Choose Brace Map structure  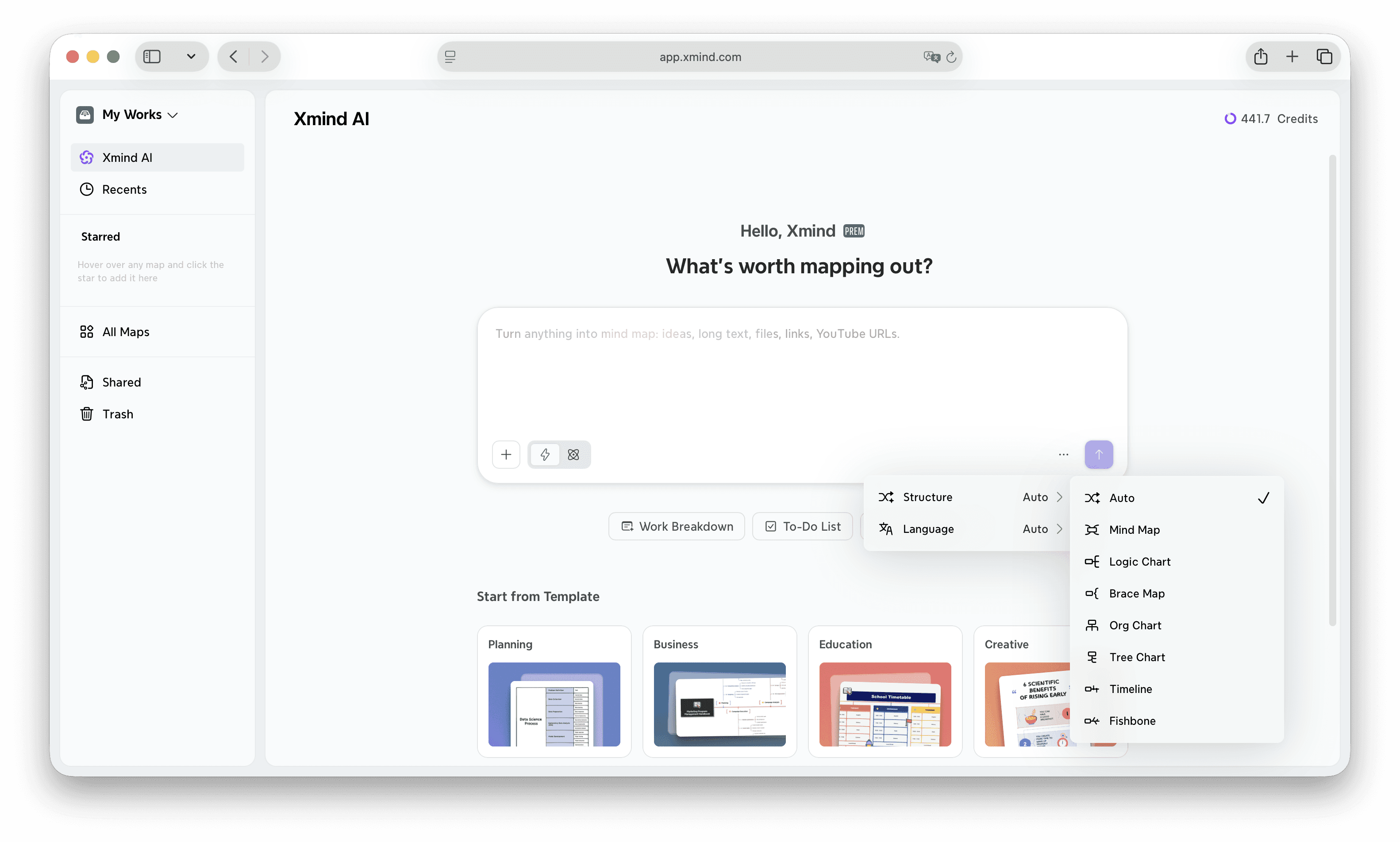point(1176,593)
